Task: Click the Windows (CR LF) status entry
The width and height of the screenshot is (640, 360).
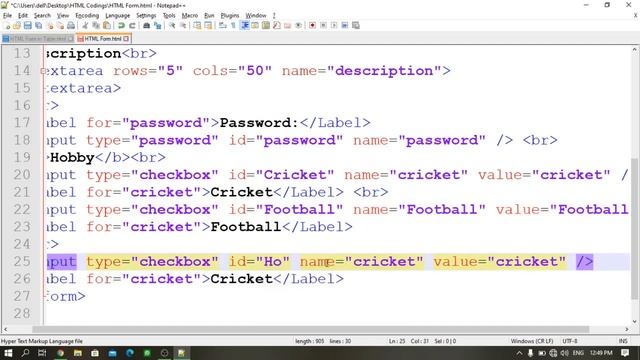Action: click(531, 341)
